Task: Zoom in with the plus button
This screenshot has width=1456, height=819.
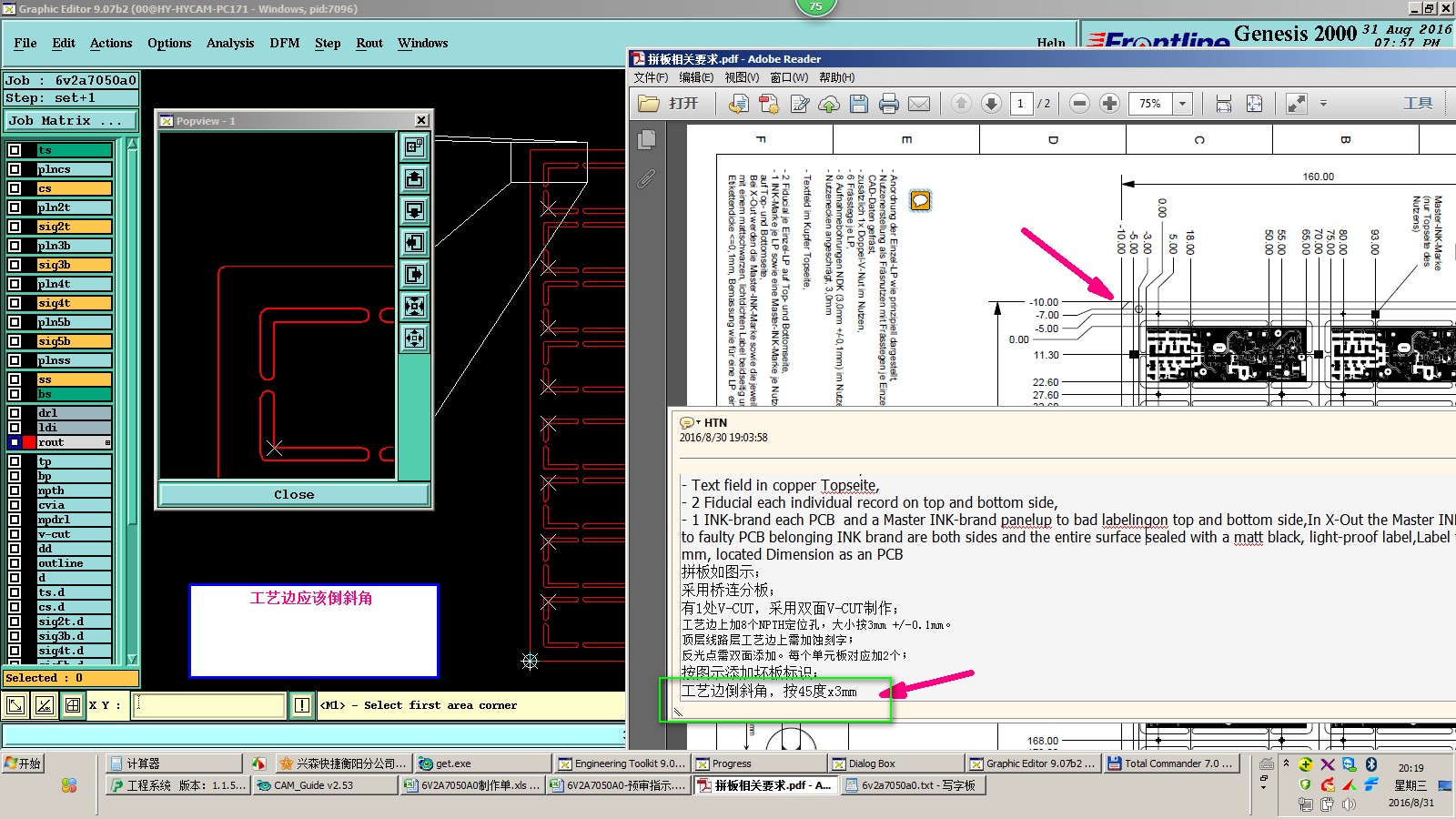Action: 1109,104
